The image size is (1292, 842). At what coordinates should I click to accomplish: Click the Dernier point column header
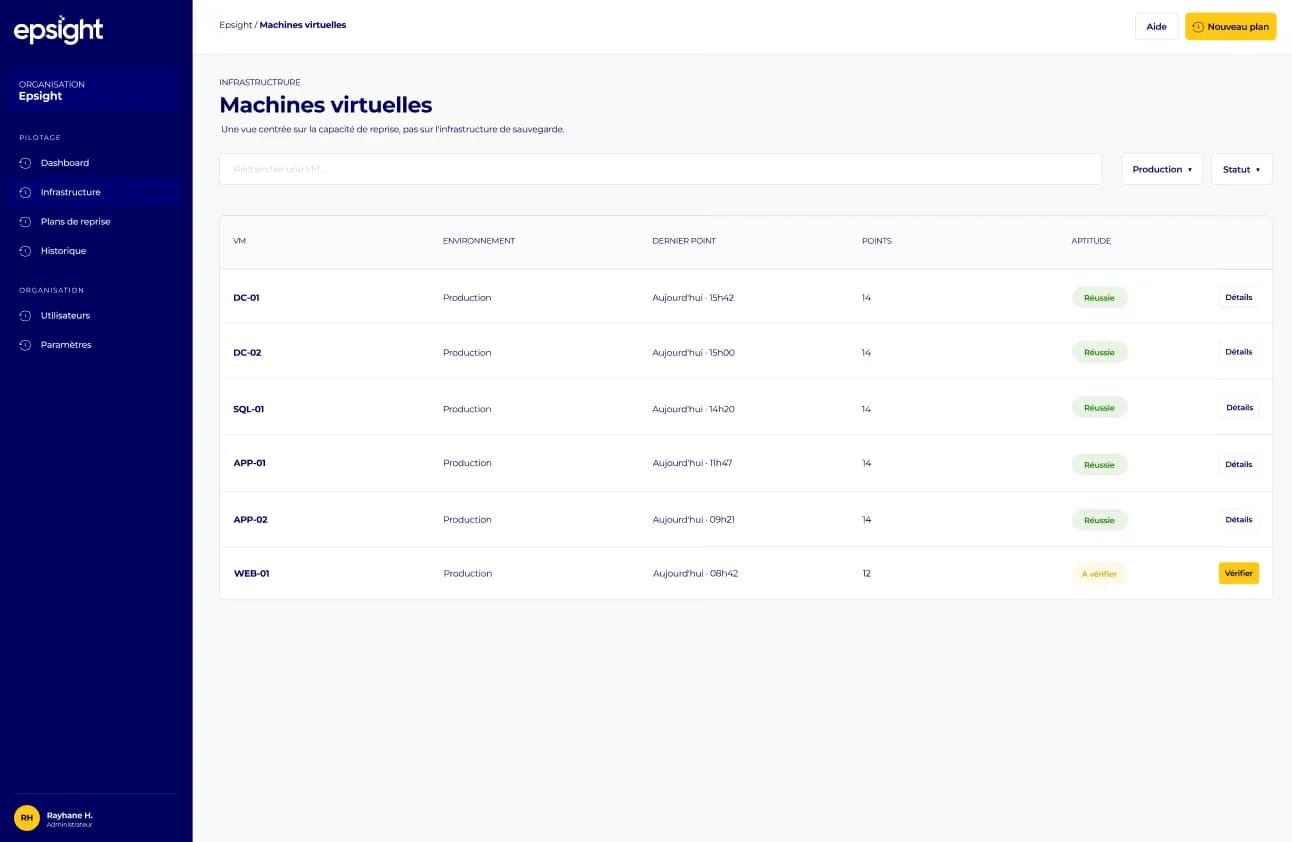coord(684,241)
